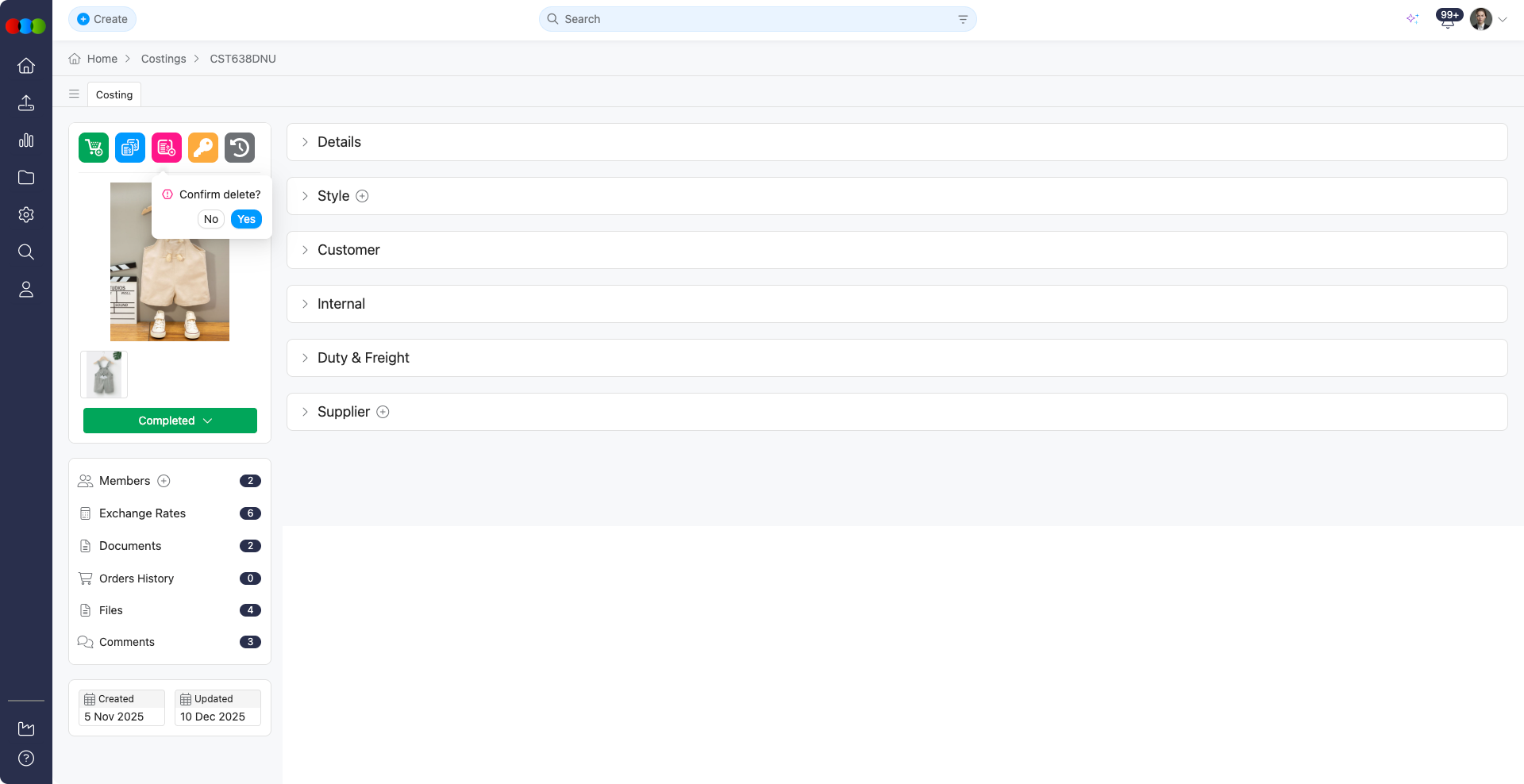Expand the Duty & Freight section

click(x=363, y=358)
